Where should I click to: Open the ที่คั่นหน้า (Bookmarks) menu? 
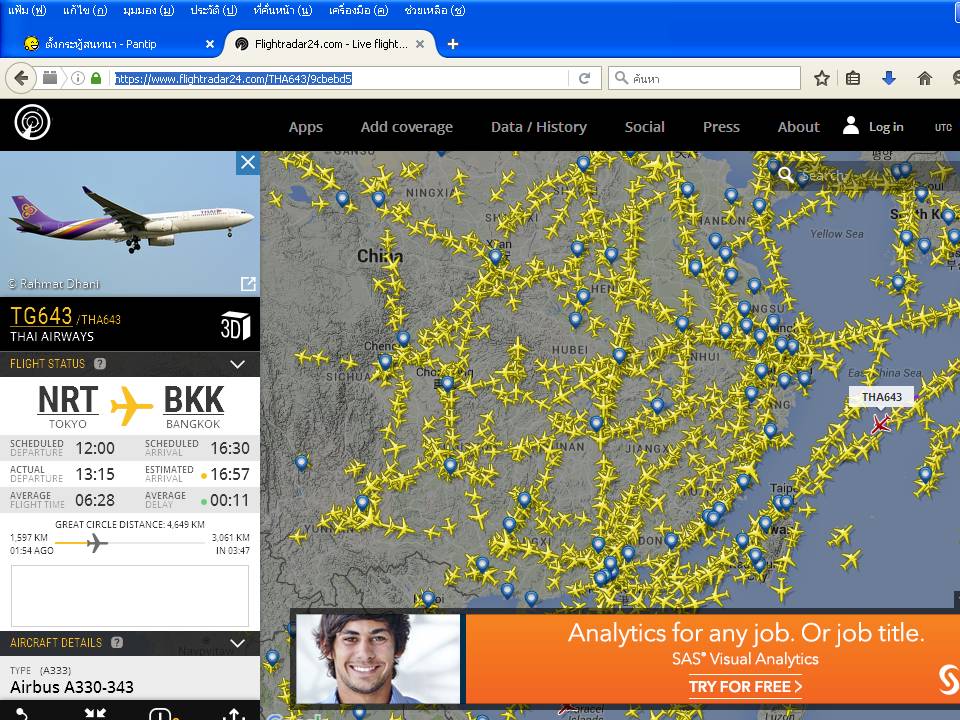[282, 10]
